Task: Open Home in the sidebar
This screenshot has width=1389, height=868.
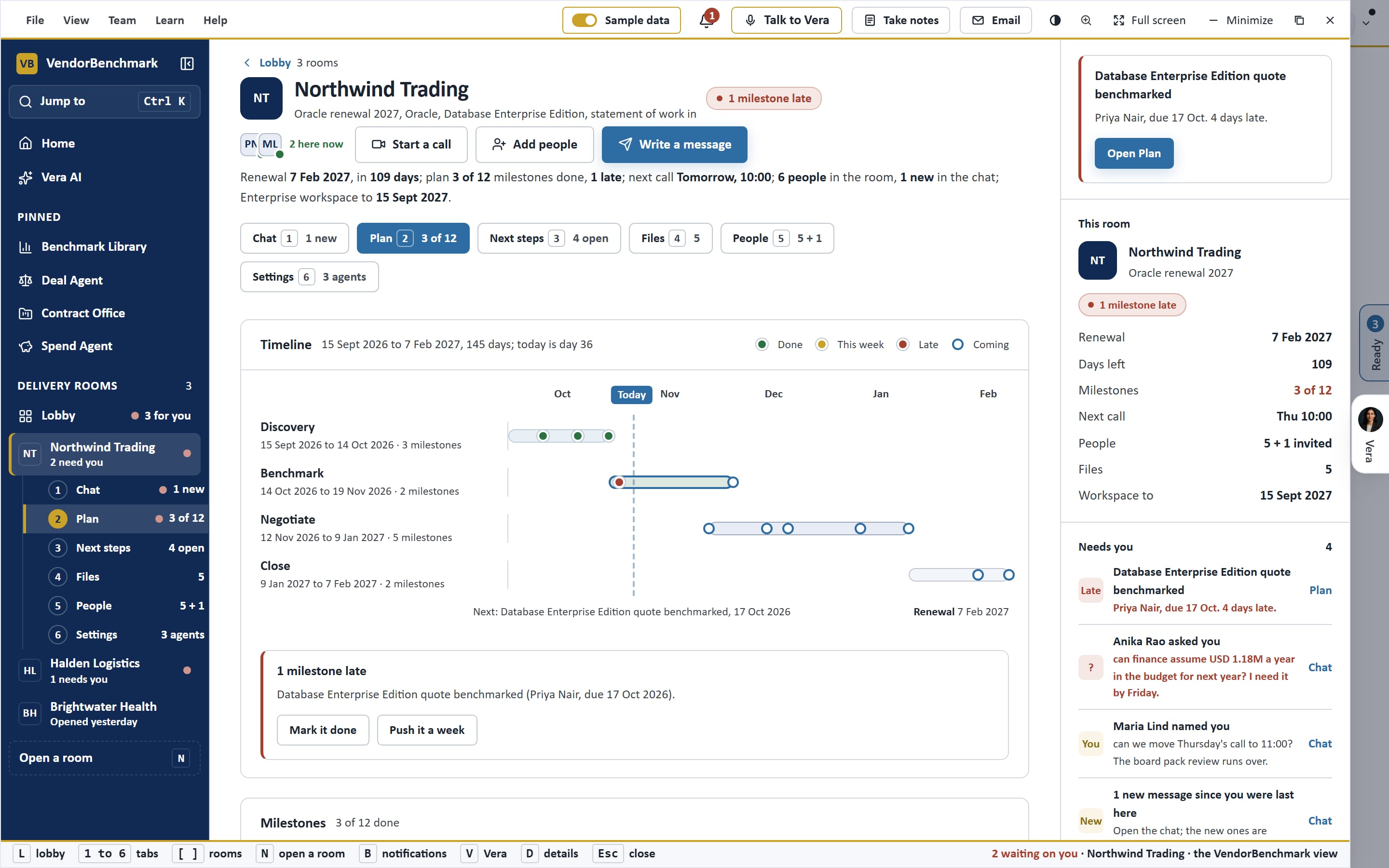Action: 105,143
